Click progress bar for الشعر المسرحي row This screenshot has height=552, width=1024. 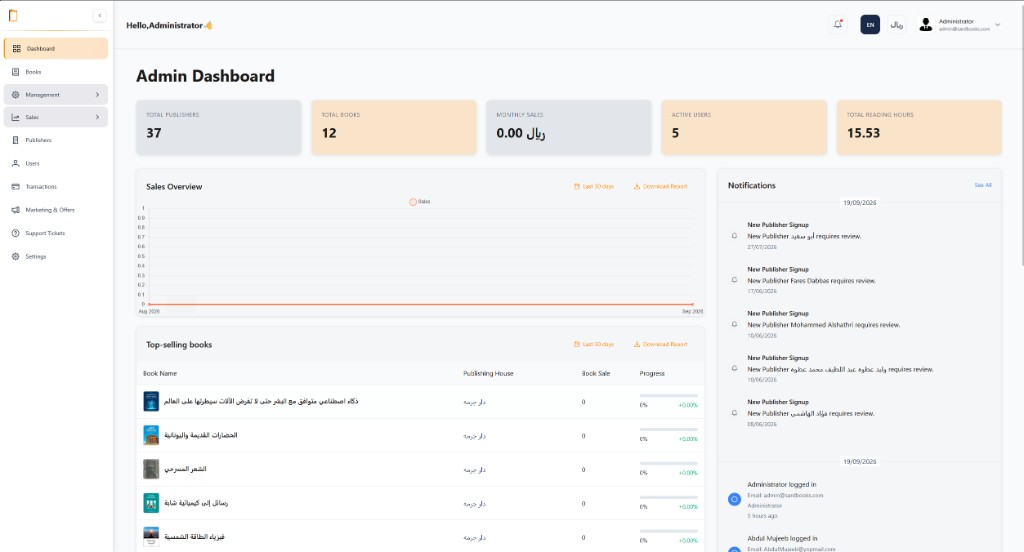pos(669,463)
